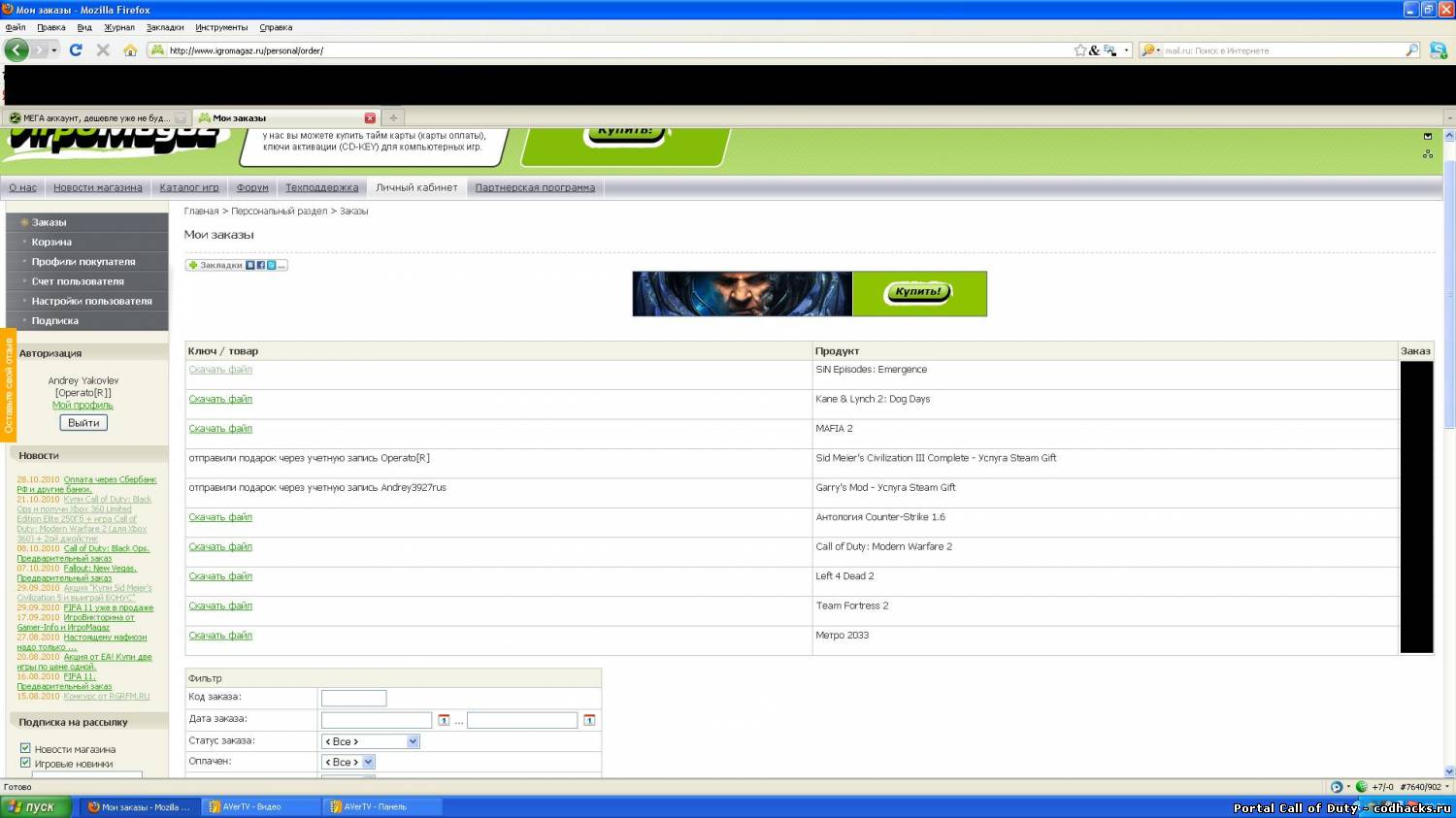The width and height of the screenshot is (1456, 818).
Task: Click the status bar globe icon
Action: click(1362, 787)
